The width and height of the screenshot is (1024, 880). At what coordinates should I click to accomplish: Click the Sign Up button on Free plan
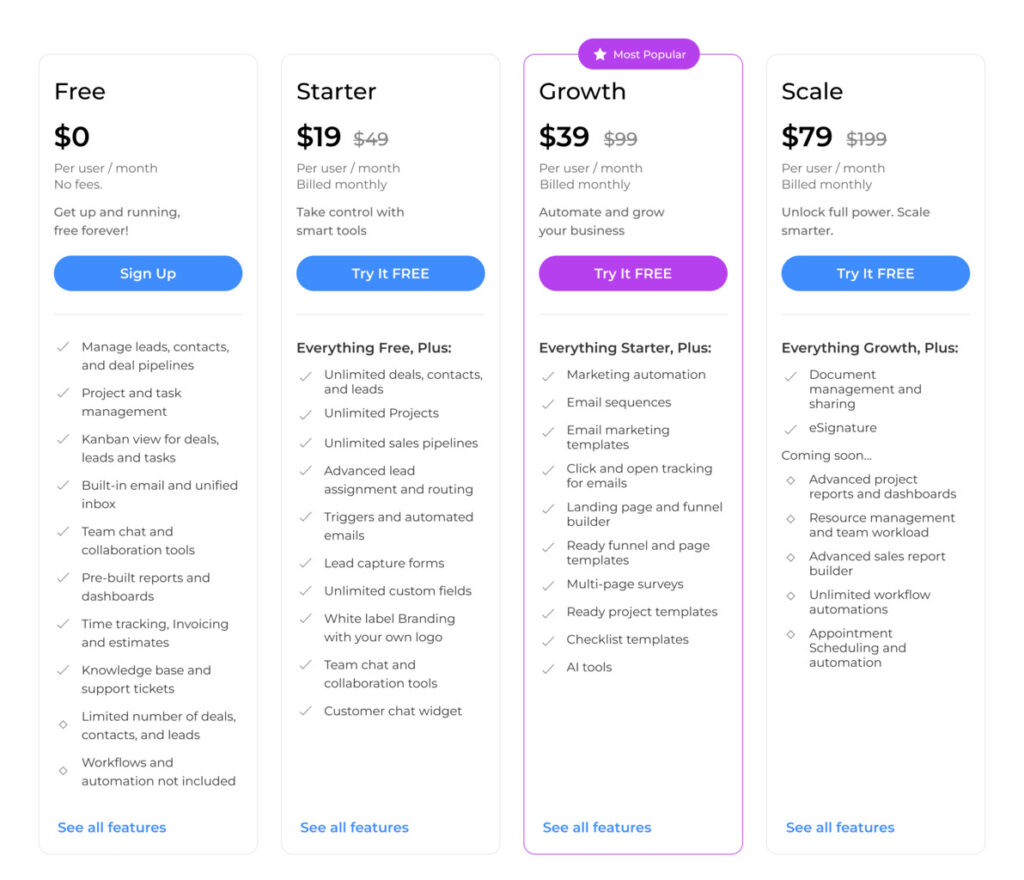pos(148,274)
